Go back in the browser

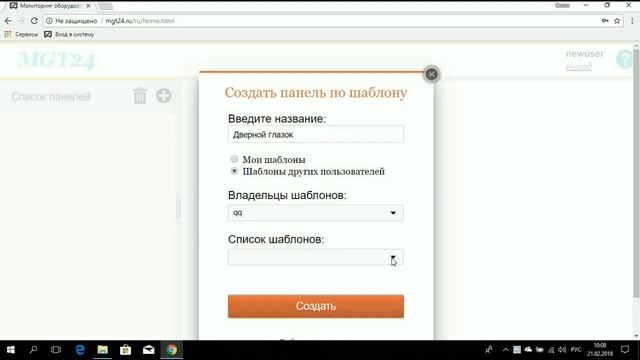pyautogui.click(x=8, y=21)
